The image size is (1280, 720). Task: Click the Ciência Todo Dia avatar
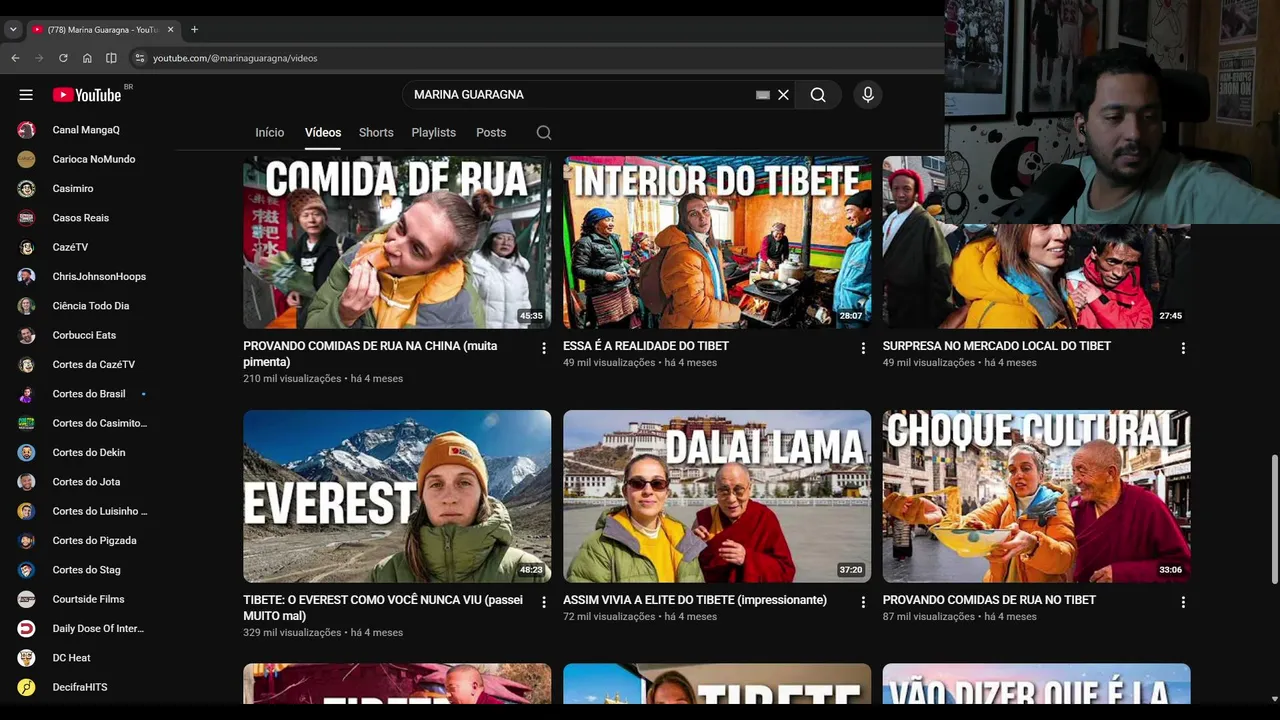(27, 306)
